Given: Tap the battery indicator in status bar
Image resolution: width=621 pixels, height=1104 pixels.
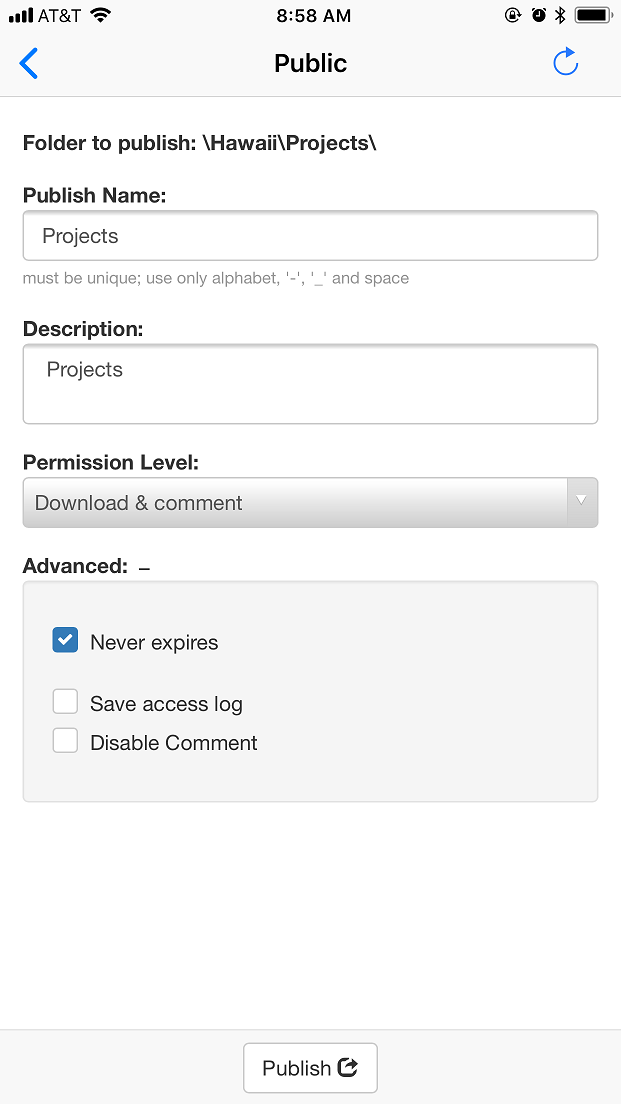Looking at the screenshot, I should pyautogui.click(x=592, y=15).
